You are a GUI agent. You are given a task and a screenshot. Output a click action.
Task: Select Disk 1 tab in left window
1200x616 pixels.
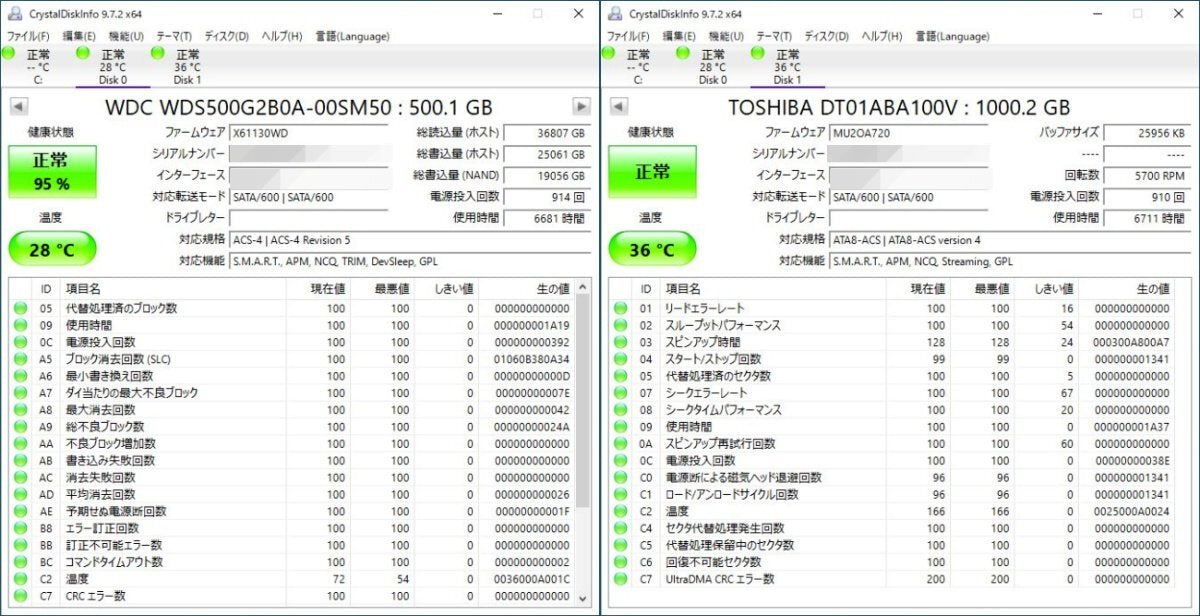[187, 67]
